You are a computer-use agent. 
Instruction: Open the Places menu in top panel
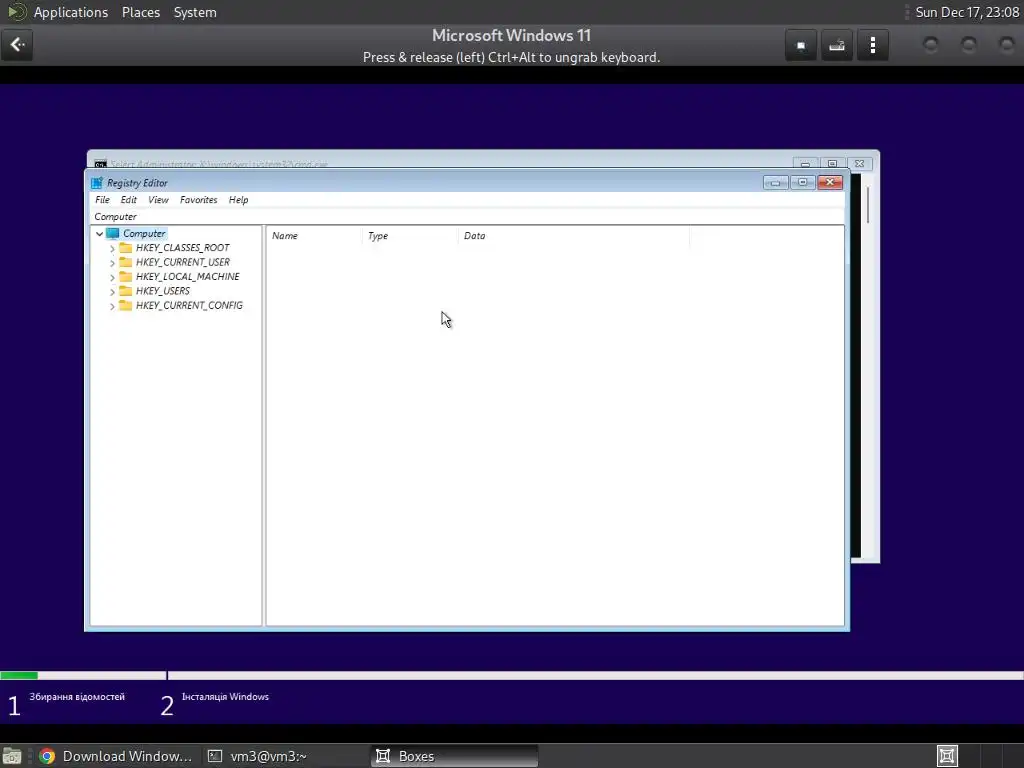click(141, 12)
